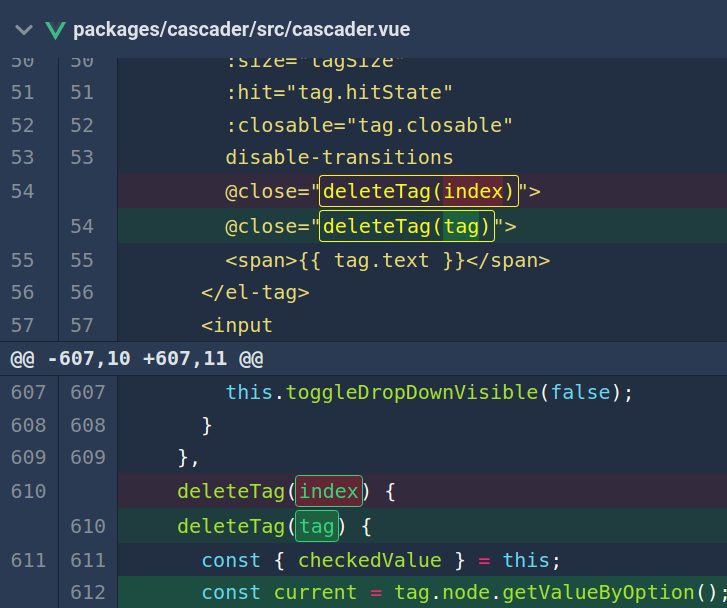This screenshot has width=727, height=608.
Task: Click the </el-tag> closing tag line
Action: tap(255, 293)
